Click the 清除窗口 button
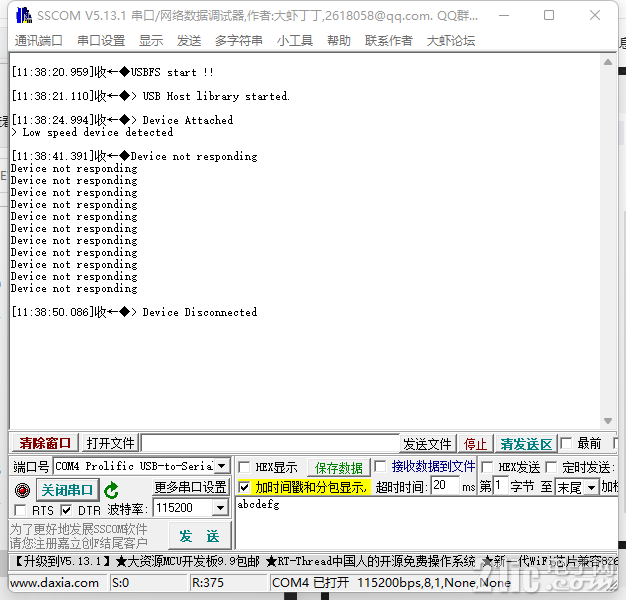The image size is (626, 600). (44, 443)
